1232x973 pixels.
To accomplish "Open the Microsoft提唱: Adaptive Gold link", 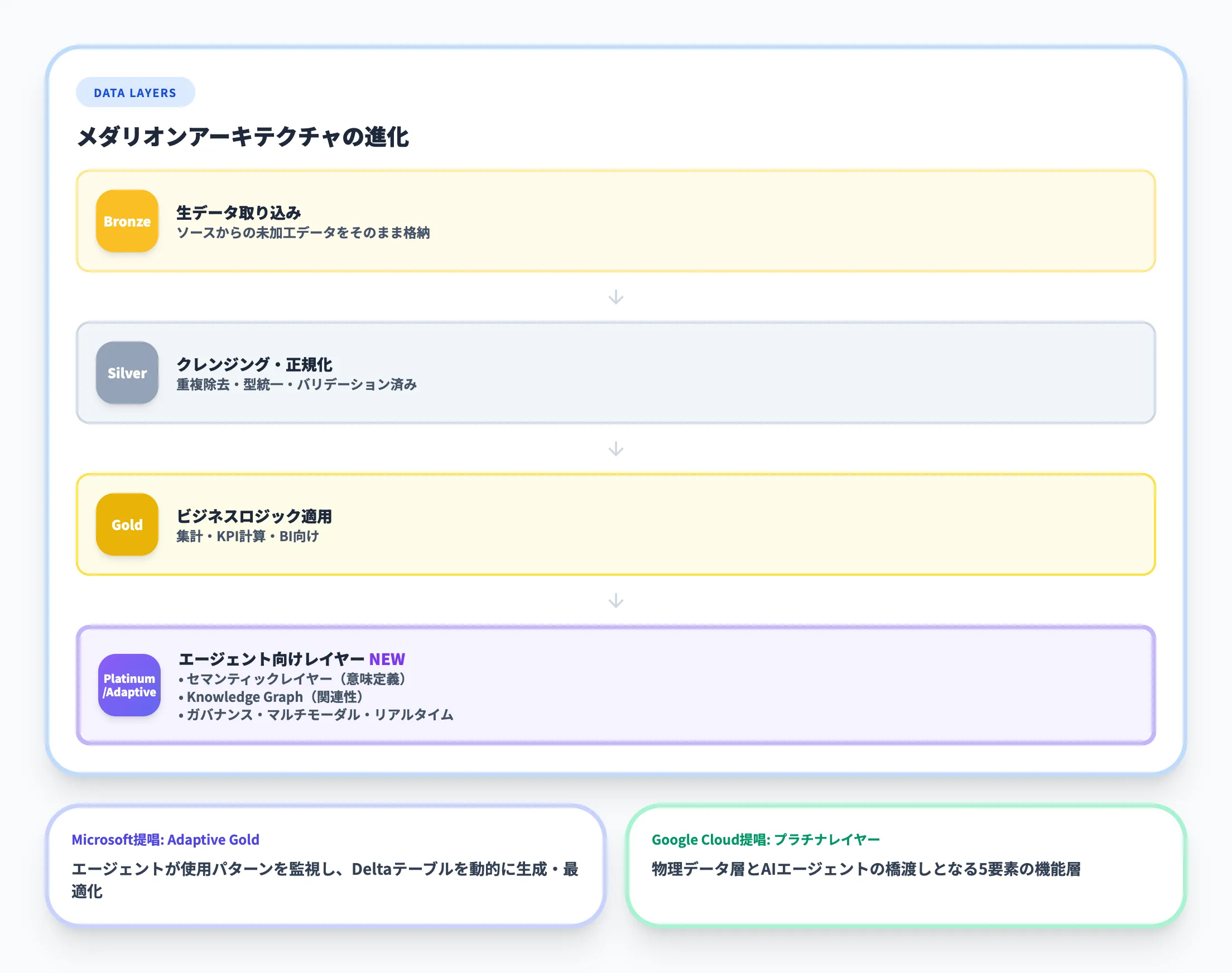I will pyautogui.click(x=165, y=839).
